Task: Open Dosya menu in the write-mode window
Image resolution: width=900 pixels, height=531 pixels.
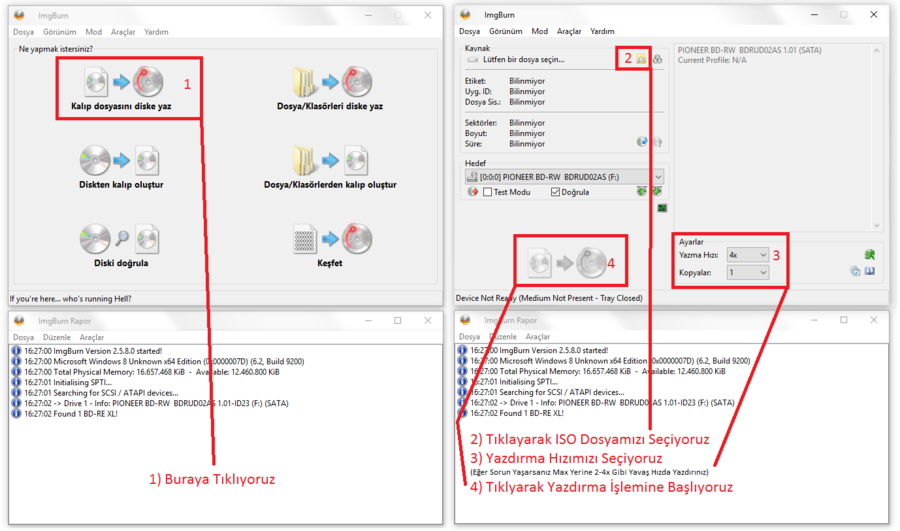Action: point(470,32)
